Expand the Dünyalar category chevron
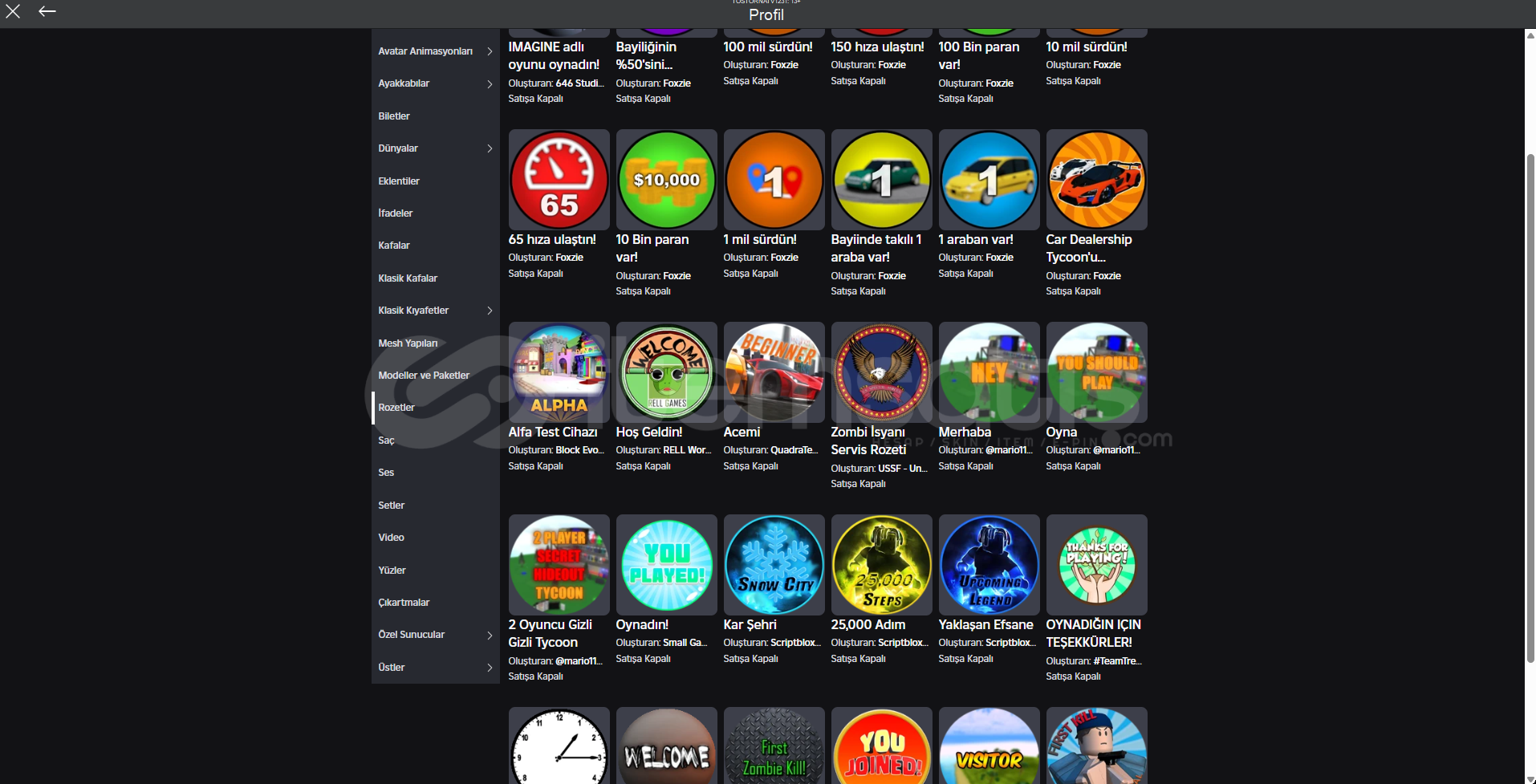The height and width of the screenshot is (784, 1536). (490, 148)
